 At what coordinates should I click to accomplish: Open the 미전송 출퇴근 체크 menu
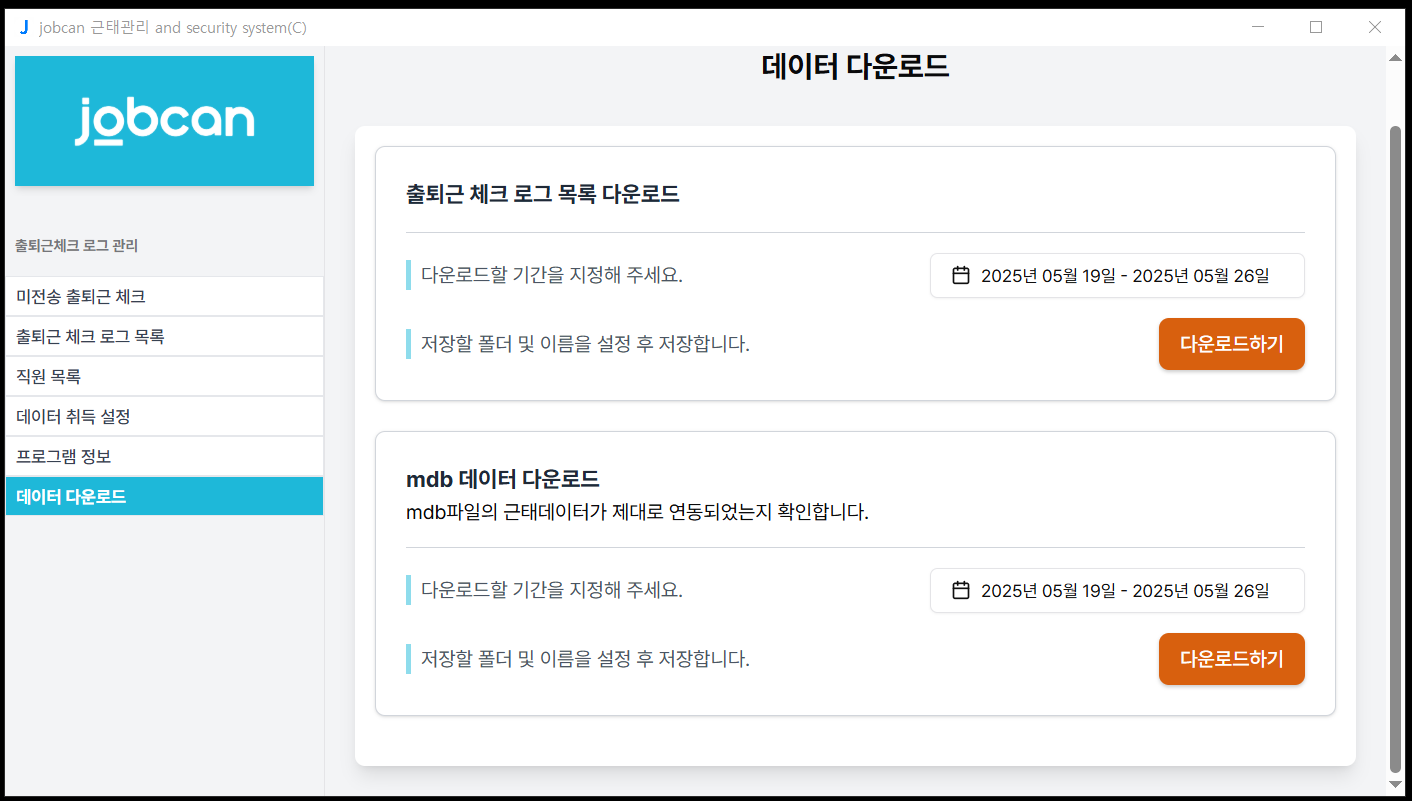(x=164, y=297)
